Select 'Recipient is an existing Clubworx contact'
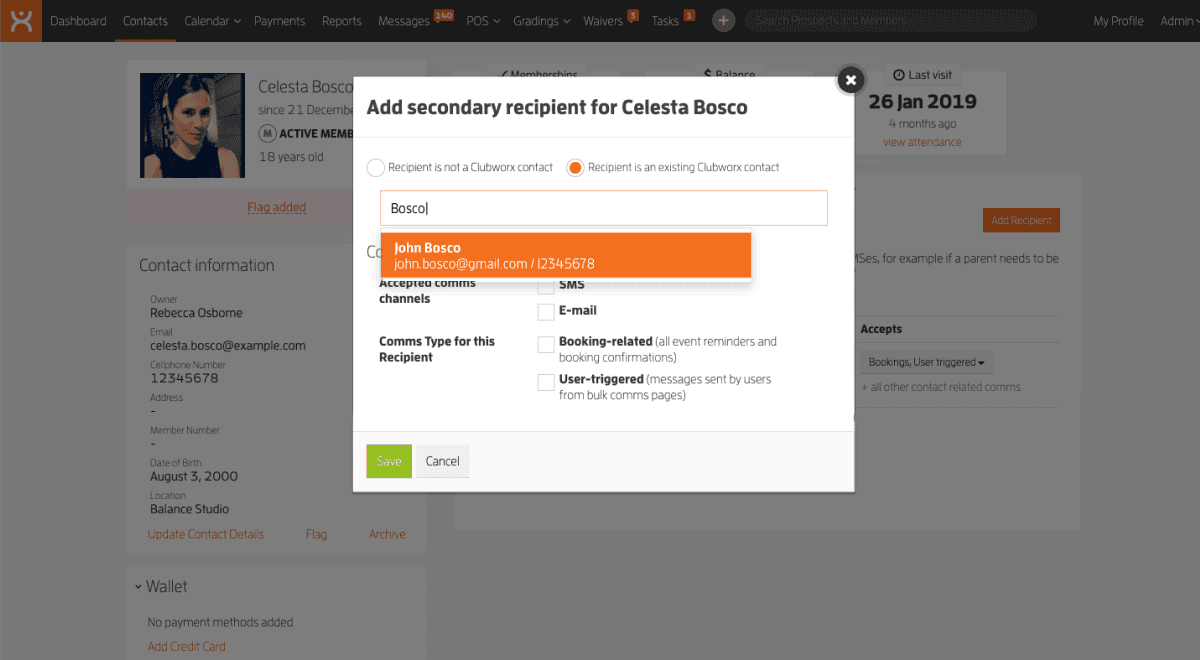The image size is (1200, 660). tap(575, 168)
